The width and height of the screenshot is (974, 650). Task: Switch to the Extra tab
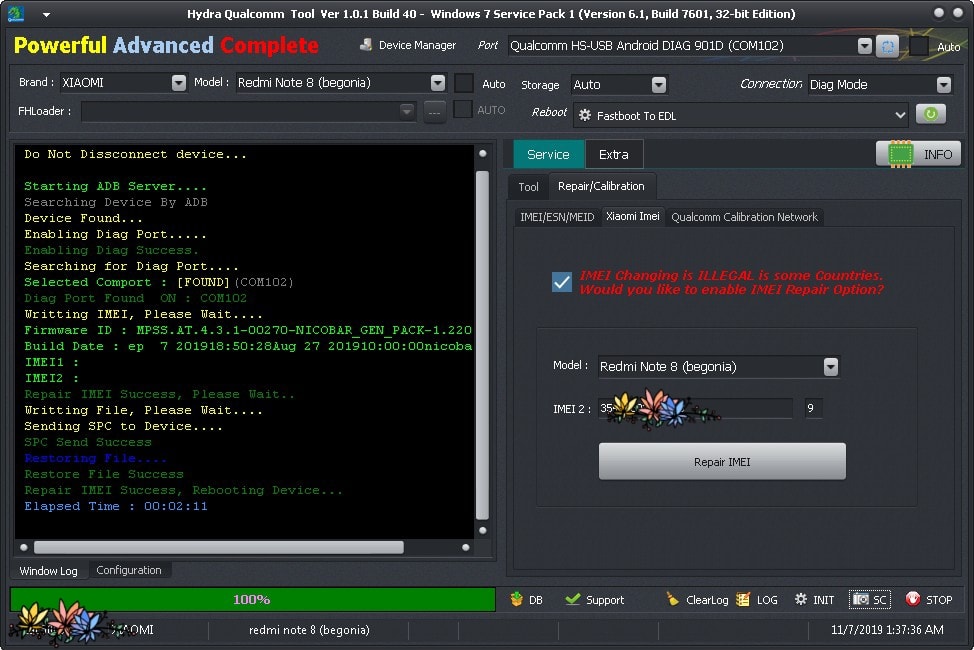613,154
